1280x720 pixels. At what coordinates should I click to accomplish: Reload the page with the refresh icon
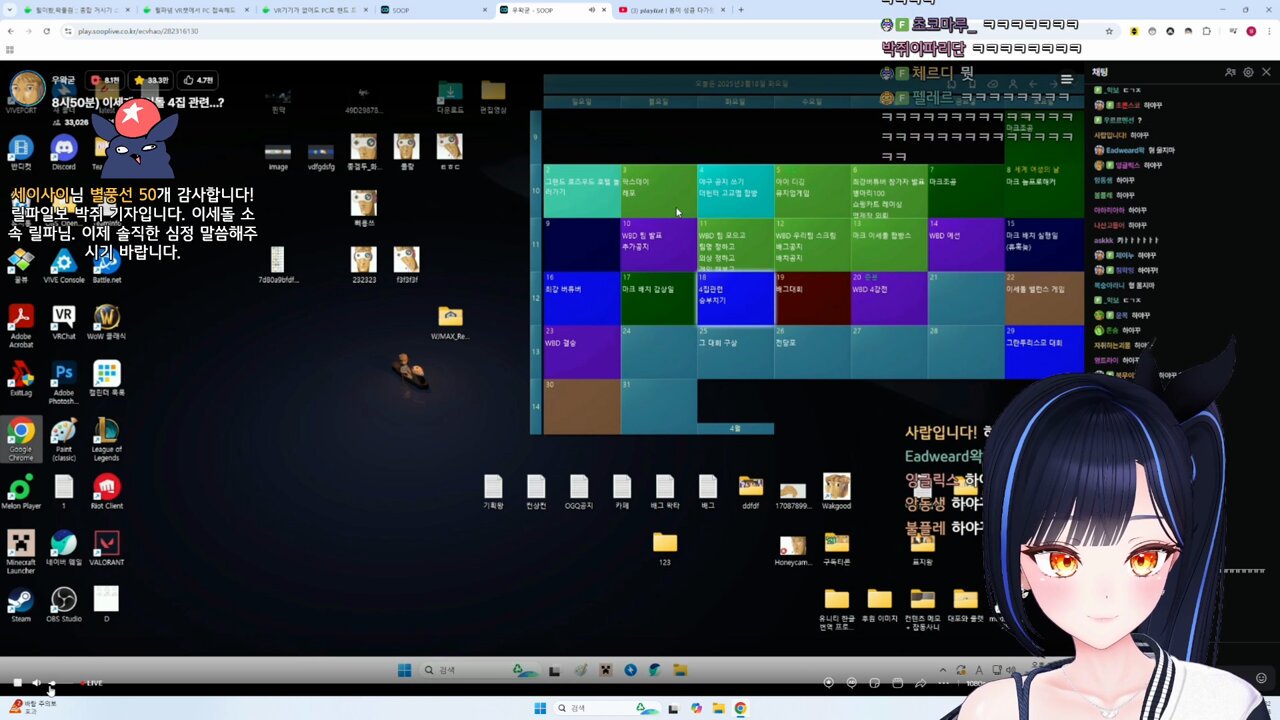46,31
